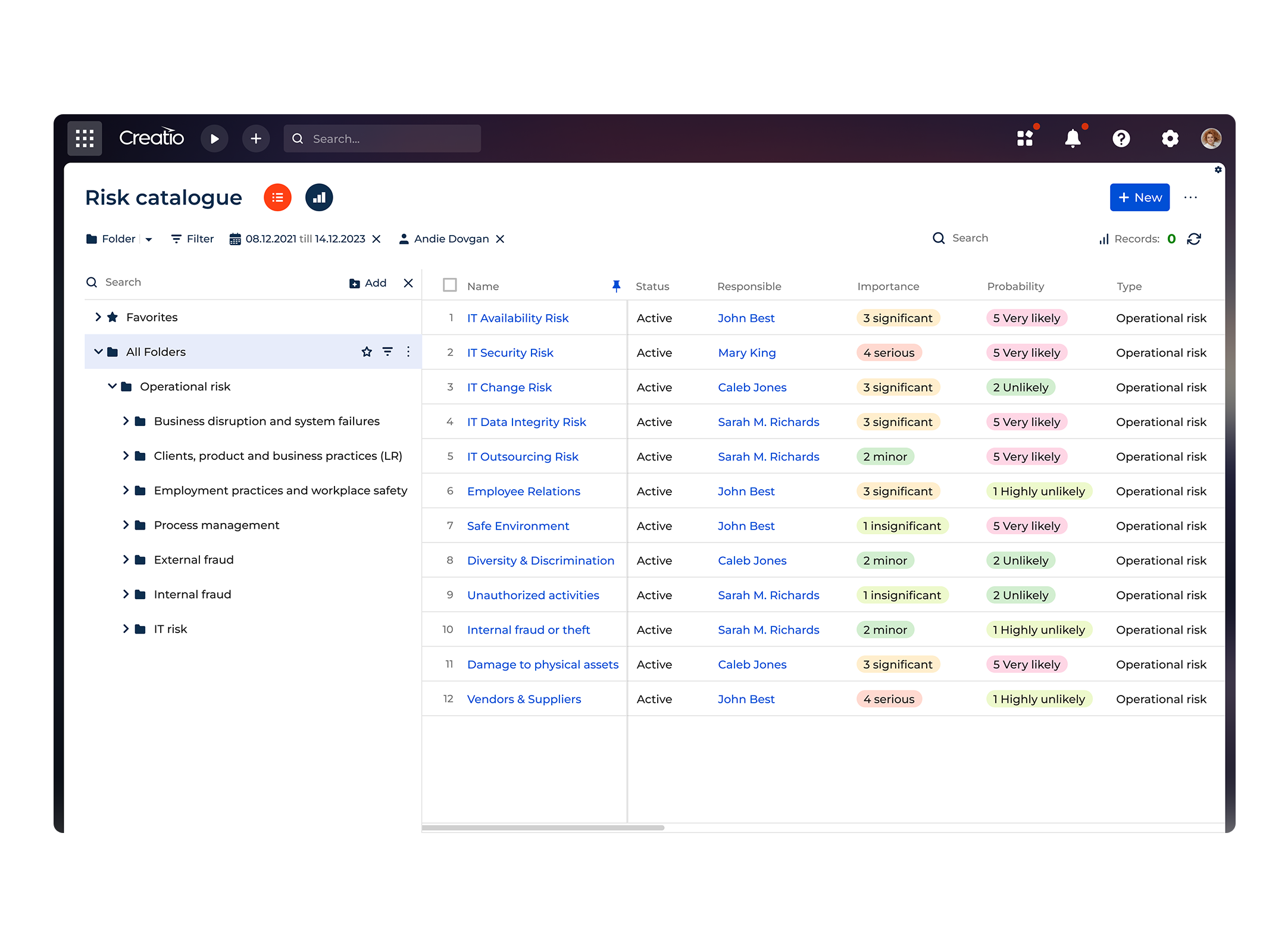Open the All Folders options menu
This screenshot has width=1288, height=952.
[408, 351]
